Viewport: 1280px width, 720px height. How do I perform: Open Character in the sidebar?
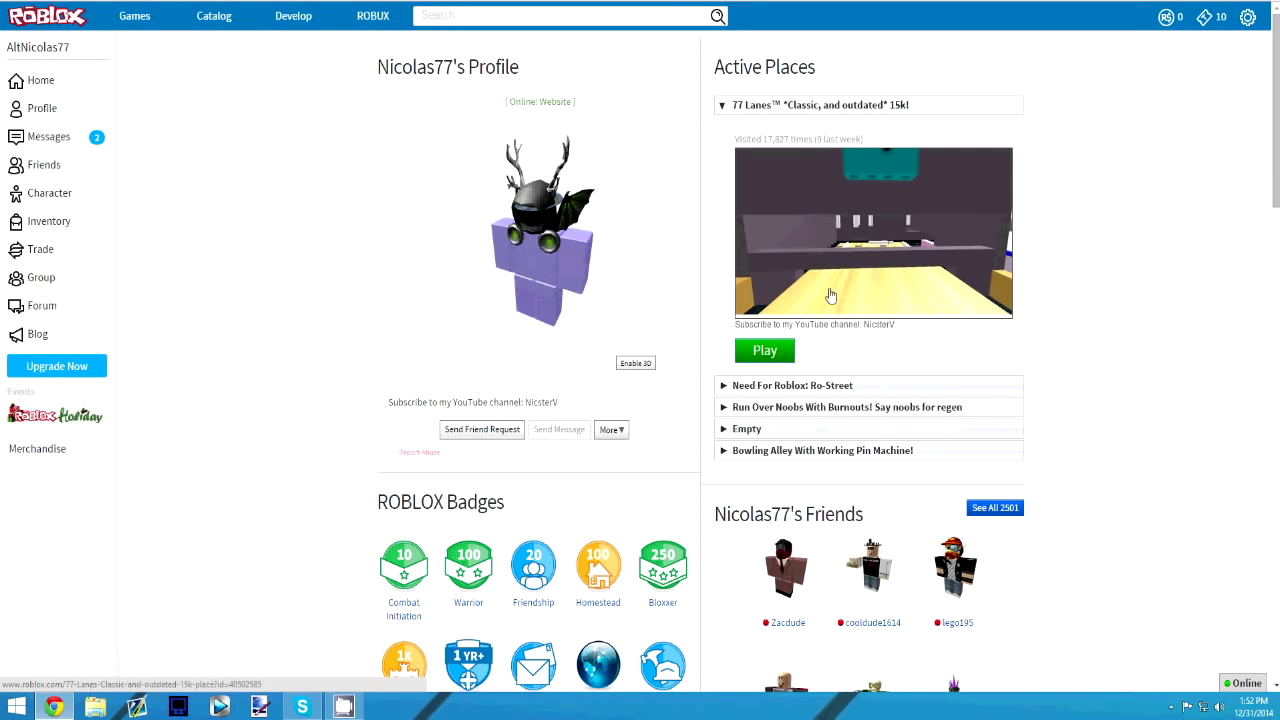[49, 193]
